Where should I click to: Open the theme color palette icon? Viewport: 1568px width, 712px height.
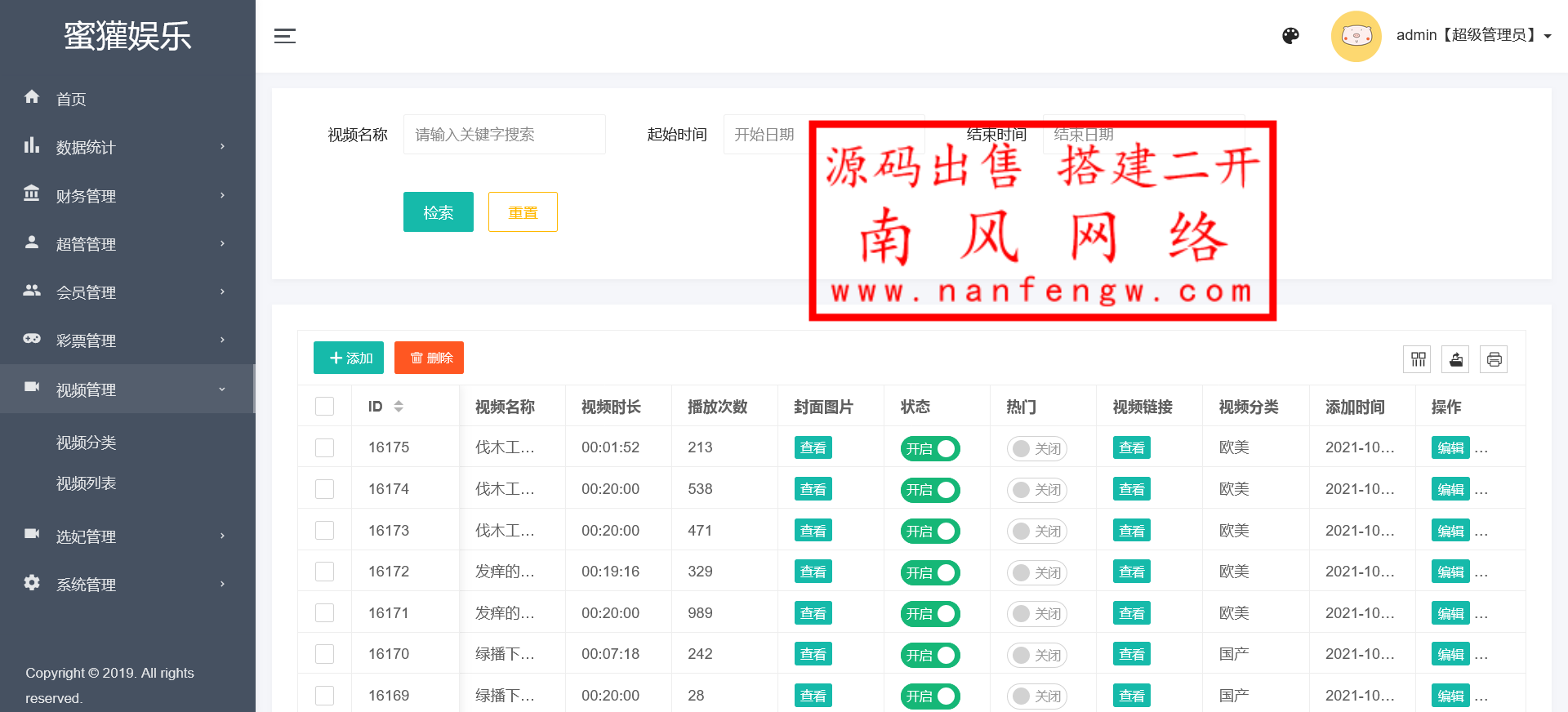point(1290,36)
